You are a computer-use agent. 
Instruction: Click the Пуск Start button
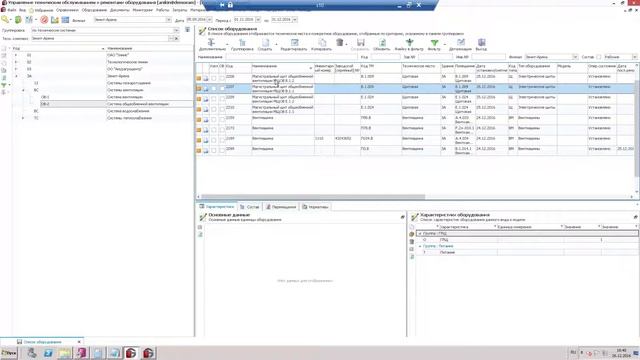(9, 353)
